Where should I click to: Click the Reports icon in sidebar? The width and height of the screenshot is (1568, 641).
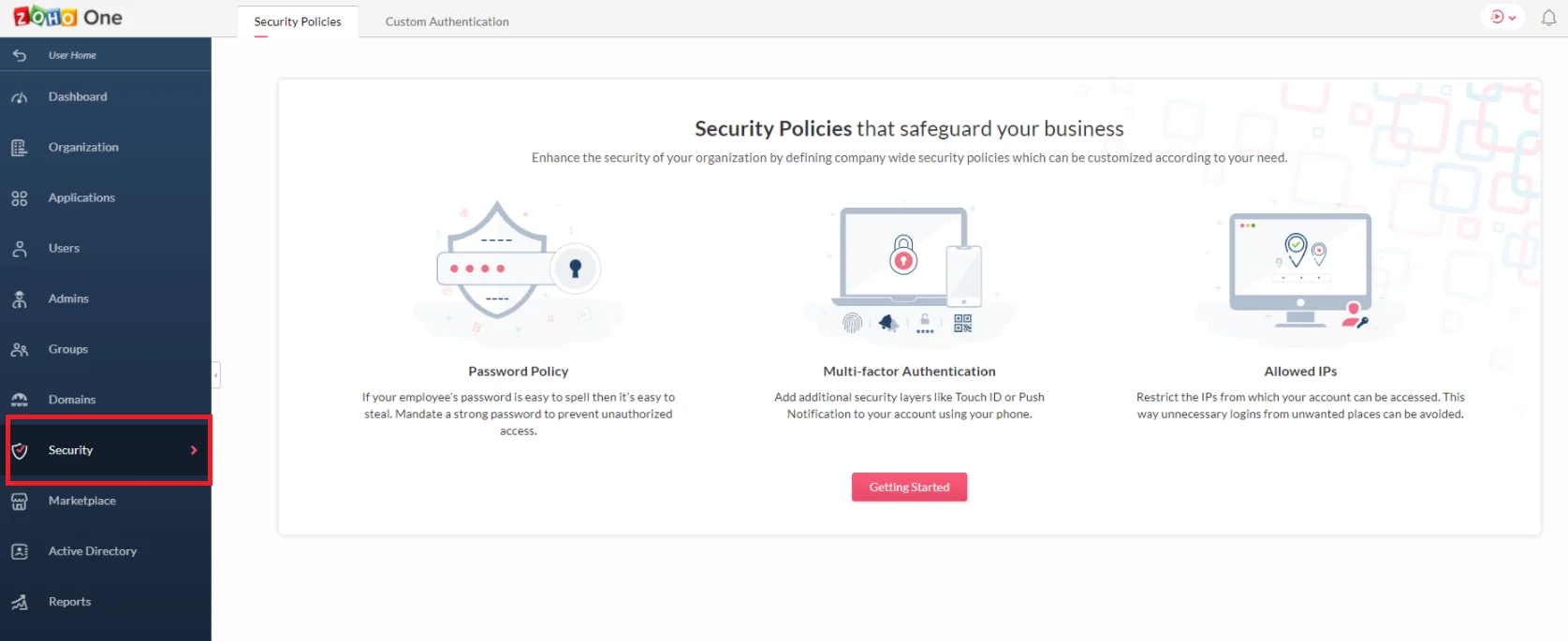point(20,602)
